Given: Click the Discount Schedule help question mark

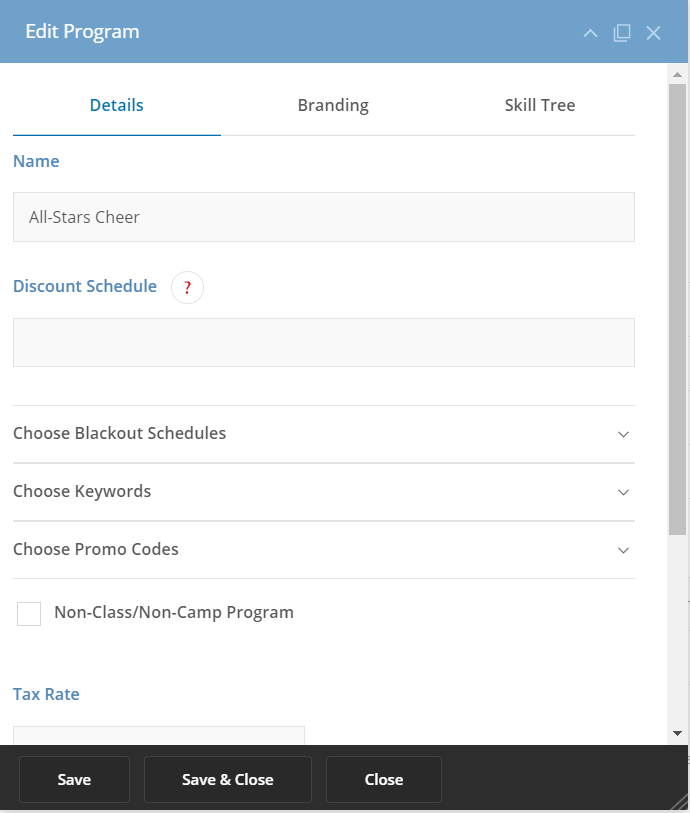Looking at the screenshot, I should pyautogui.click(x=187, y=287).
